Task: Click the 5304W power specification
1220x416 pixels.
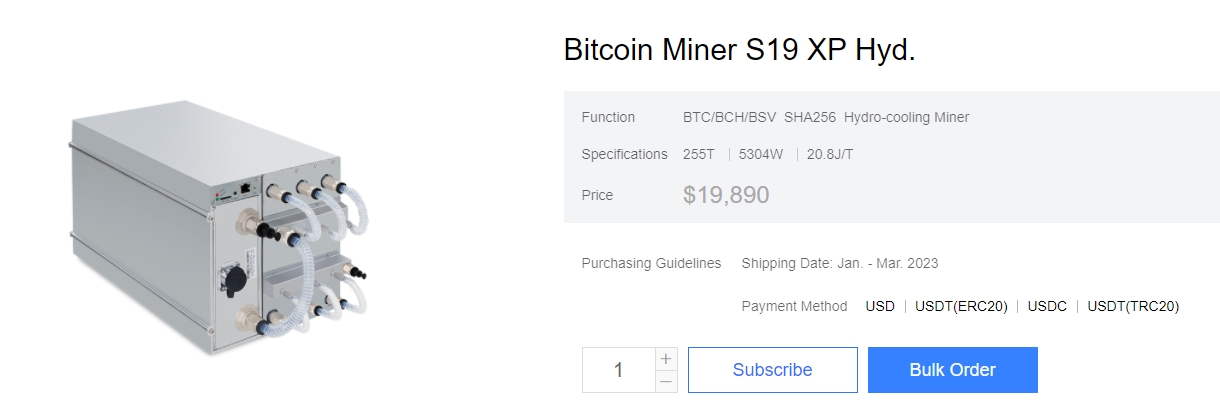Action: pyautogui.click(x=763, y=154)
